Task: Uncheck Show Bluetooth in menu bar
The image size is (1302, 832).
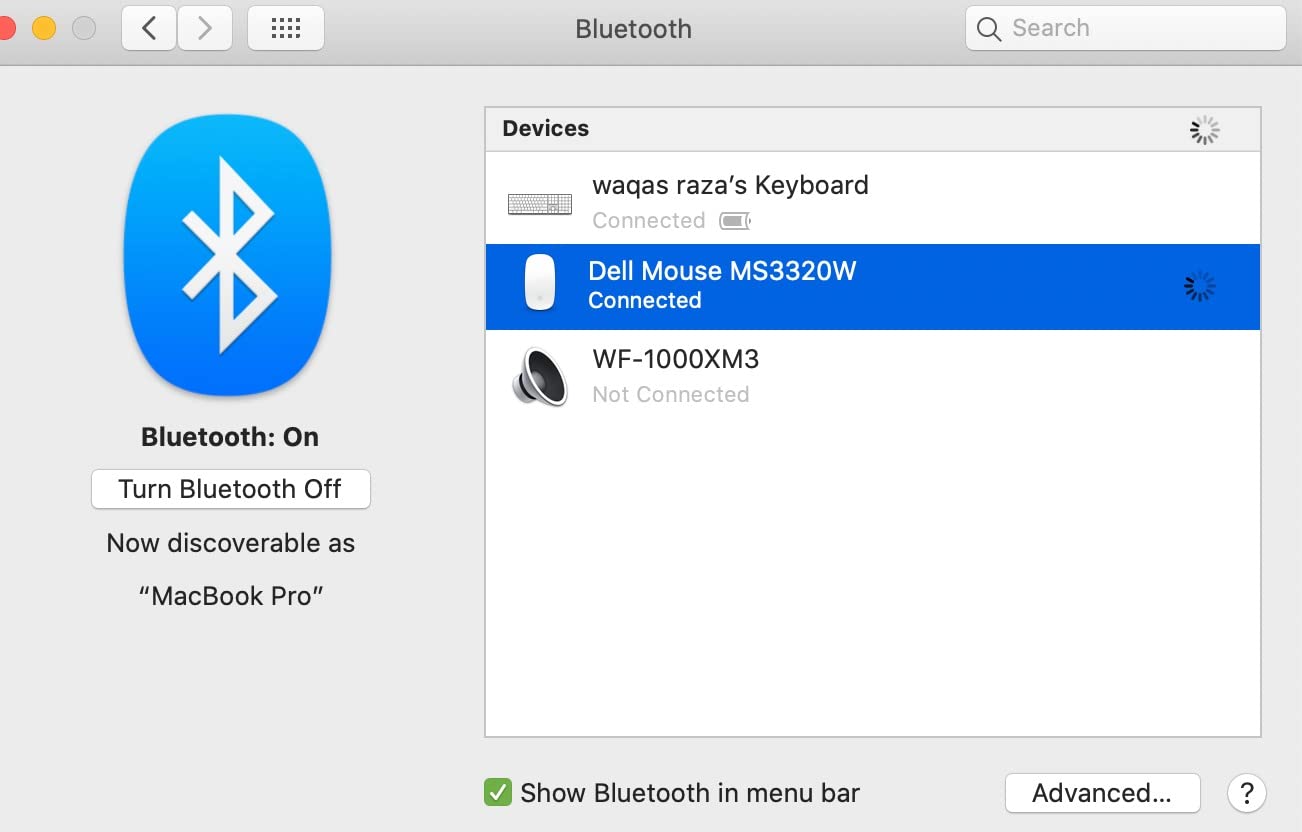Action: (497, 793)
